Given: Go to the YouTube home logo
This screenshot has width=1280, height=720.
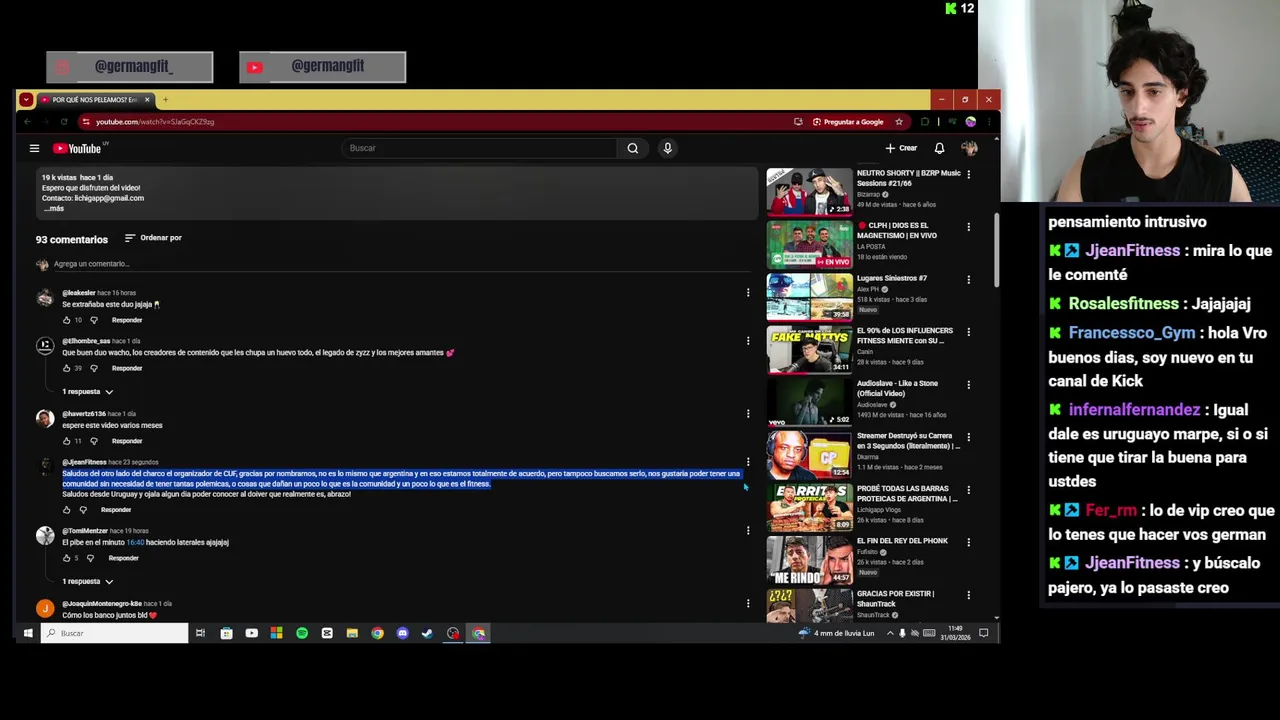Looking at the screenshot, I should point(78,148).
